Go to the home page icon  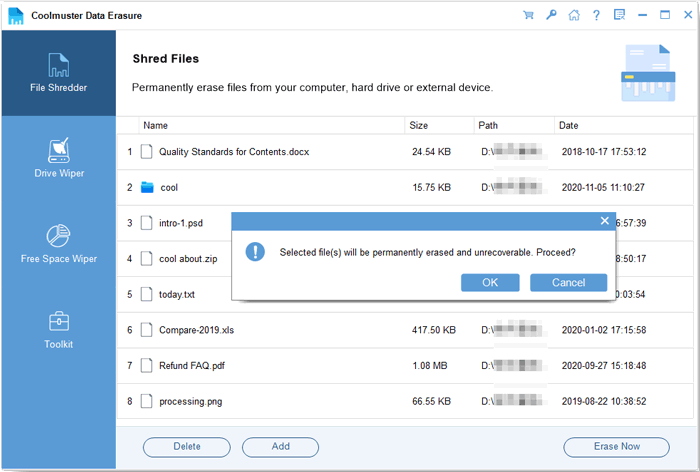(x=573, y=15)
